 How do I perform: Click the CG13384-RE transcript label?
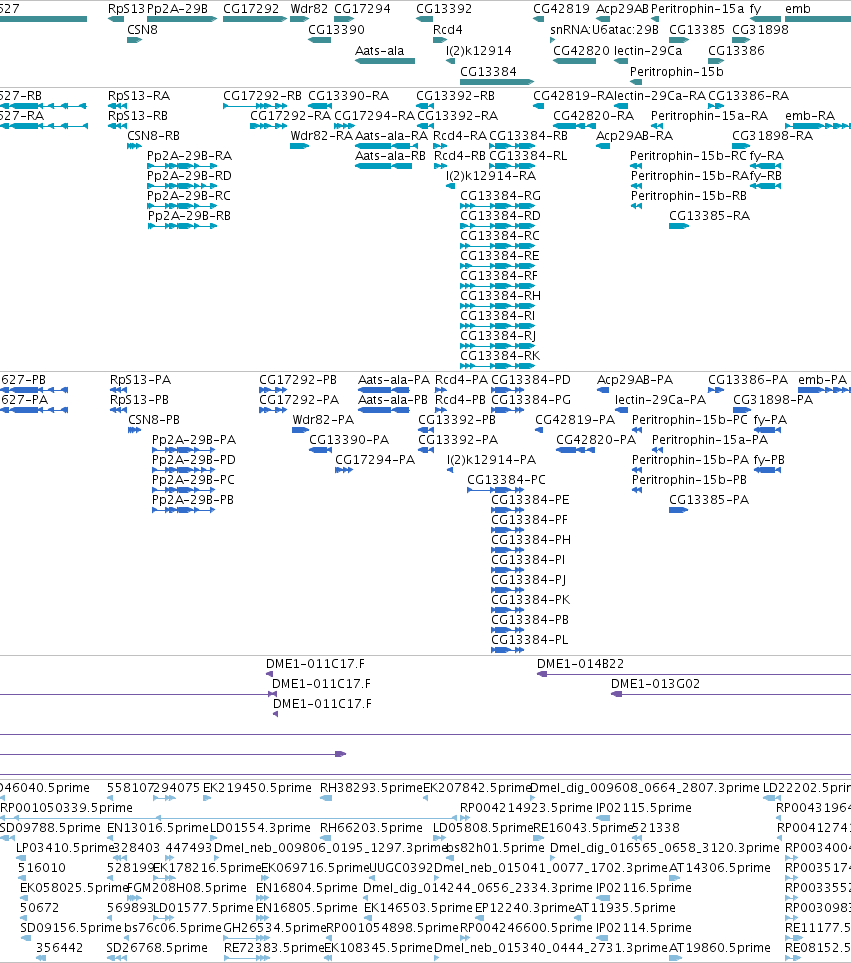[500, 255]
